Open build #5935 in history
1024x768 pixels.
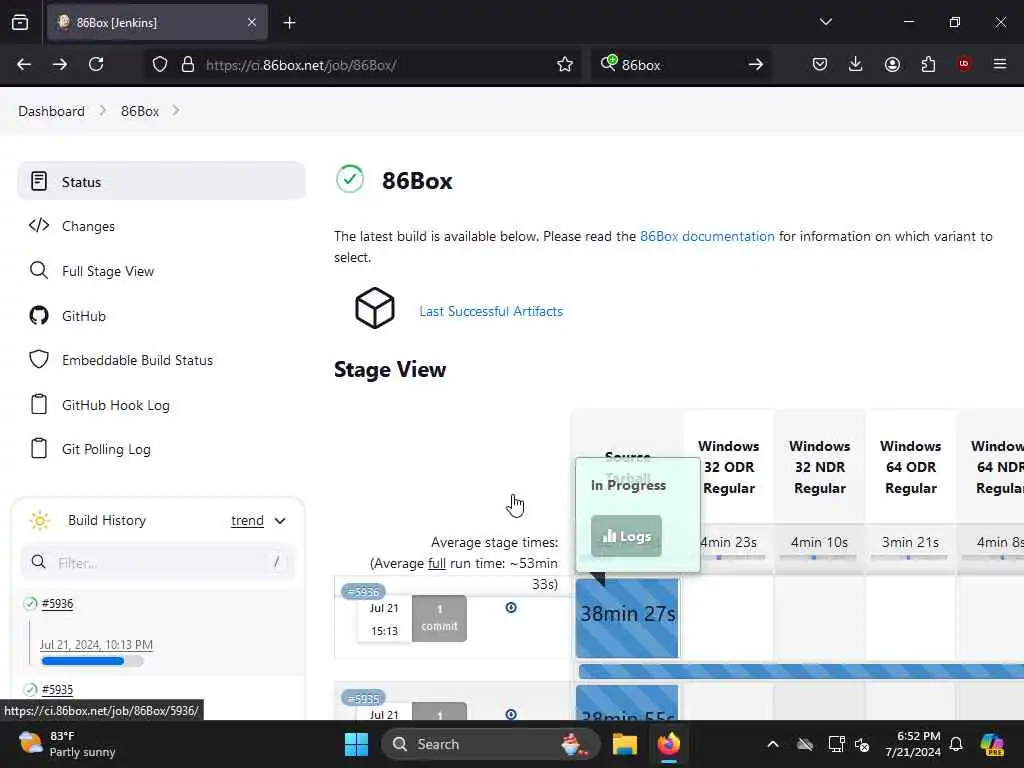point(57,690)
